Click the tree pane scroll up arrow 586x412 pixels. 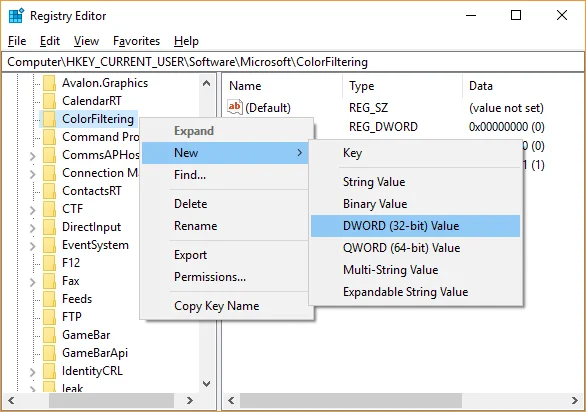tap(206, 83)
